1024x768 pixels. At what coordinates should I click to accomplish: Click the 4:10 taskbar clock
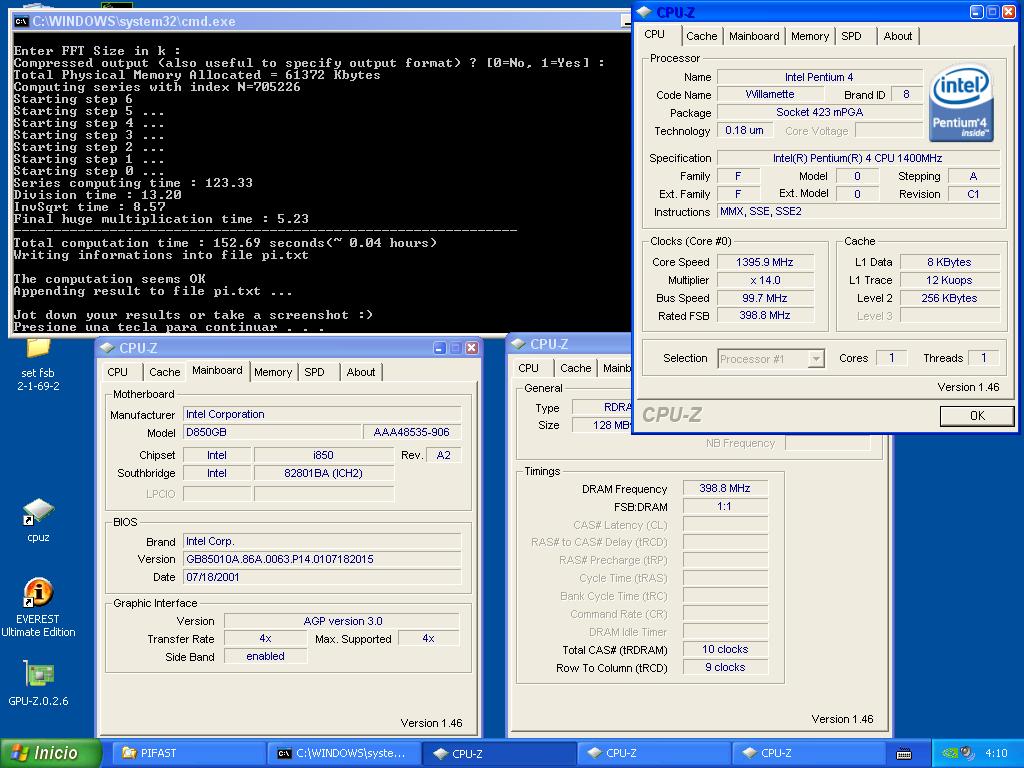pos(996,753)
